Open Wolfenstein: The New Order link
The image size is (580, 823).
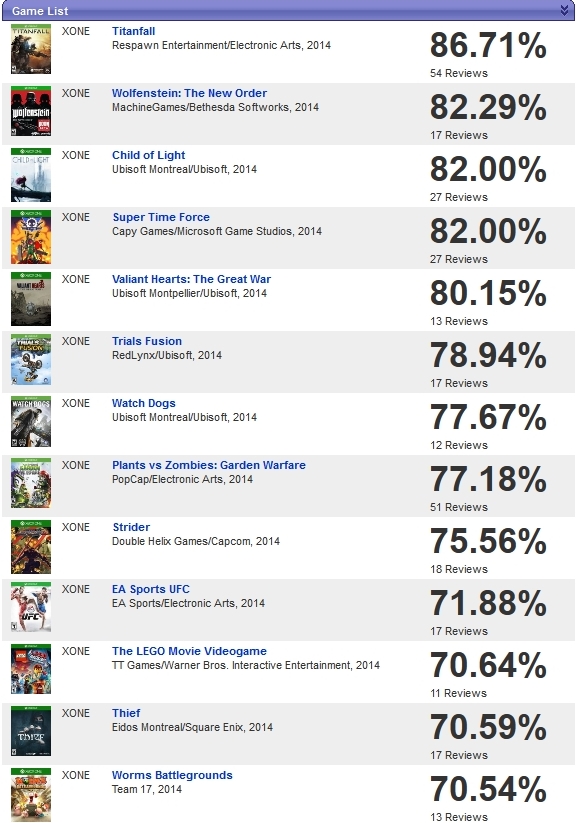click(x=189, y=93)
